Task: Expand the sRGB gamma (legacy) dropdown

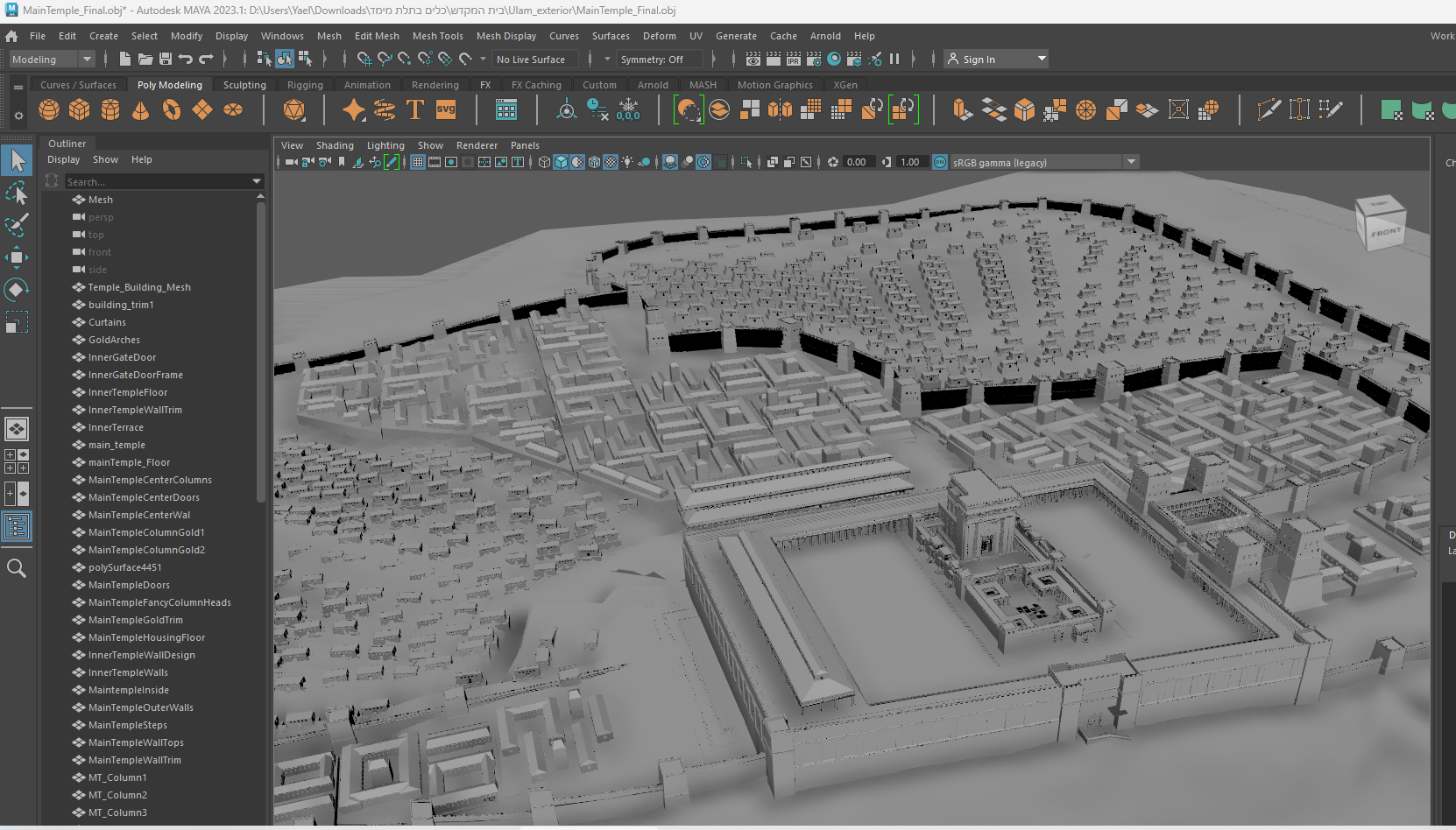Action: point(1131,161)
